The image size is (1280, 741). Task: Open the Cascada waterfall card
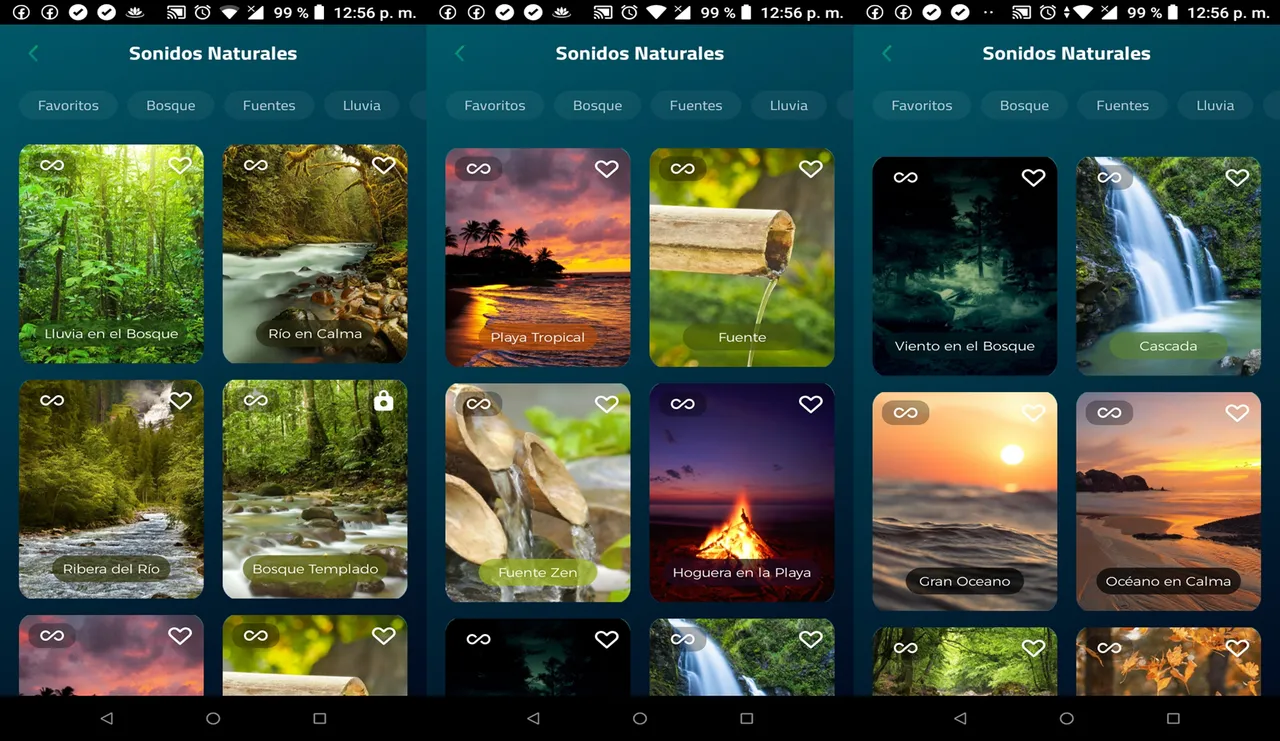click(x=1169, y=266)
